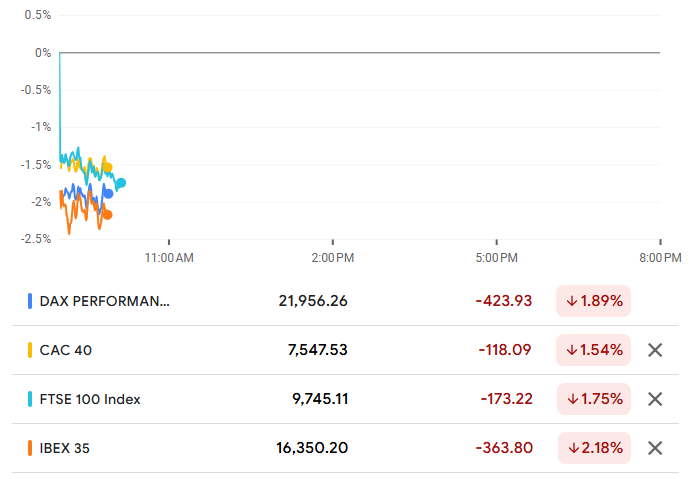Viewport: 696px width, 479px height.
Task: Open the CAC 40 index name
Action: point(65,350)
